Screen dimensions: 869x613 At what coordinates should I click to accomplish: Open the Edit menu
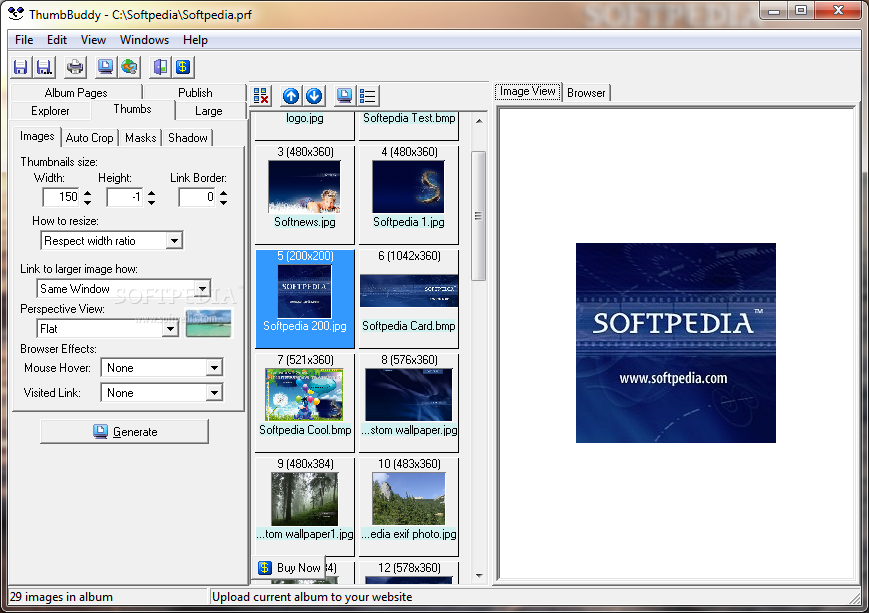point(57,40)
